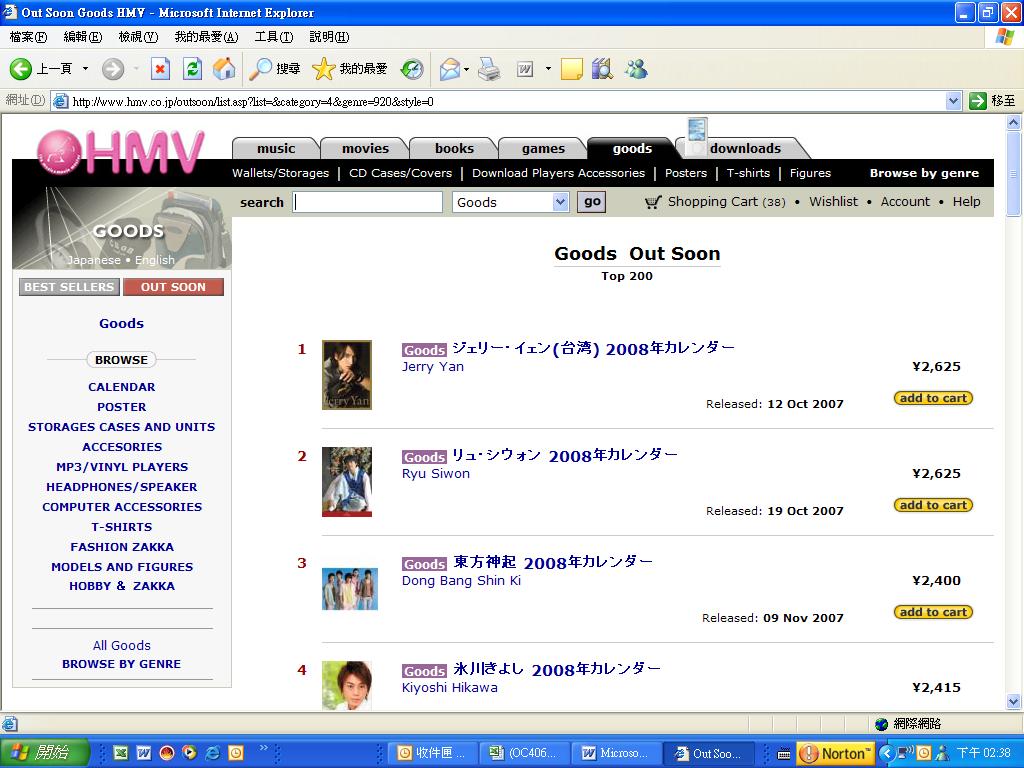Image resolution: width=1024 pixels, height=768 pixels.
Task: Add Jerry Yan calendar to cart
Action: 933,398
